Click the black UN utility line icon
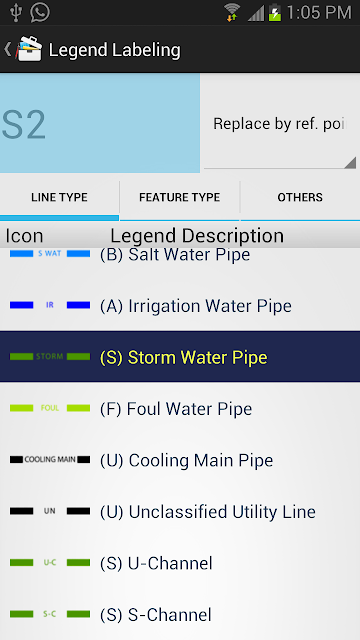The width and height of the screenshot is (360, 640). [50, 511]
